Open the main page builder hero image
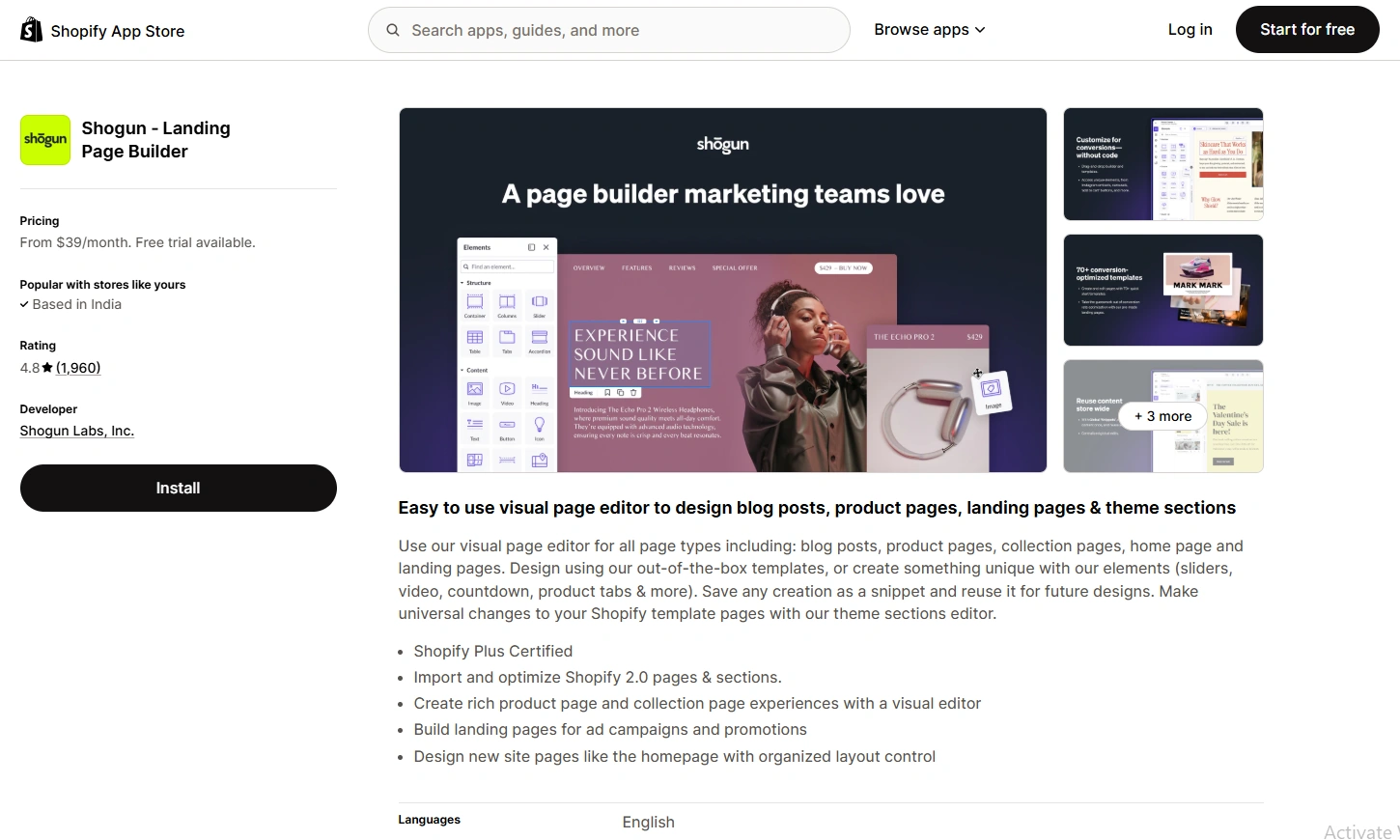1400x840 pixels. tap(722, 290)
